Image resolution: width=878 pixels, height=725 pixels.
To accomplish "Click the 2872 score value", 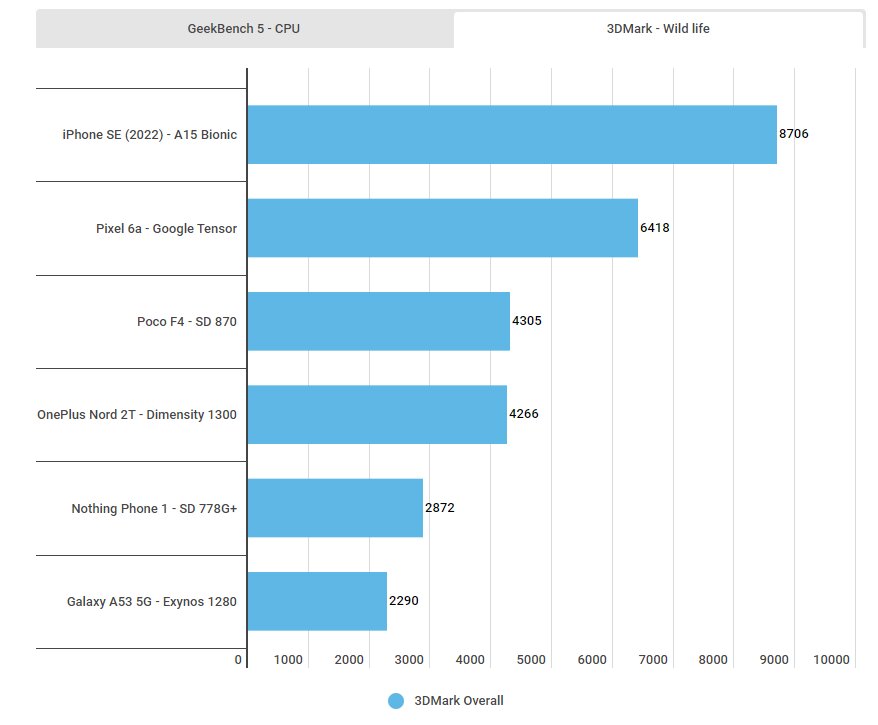I will click(440, 508).
